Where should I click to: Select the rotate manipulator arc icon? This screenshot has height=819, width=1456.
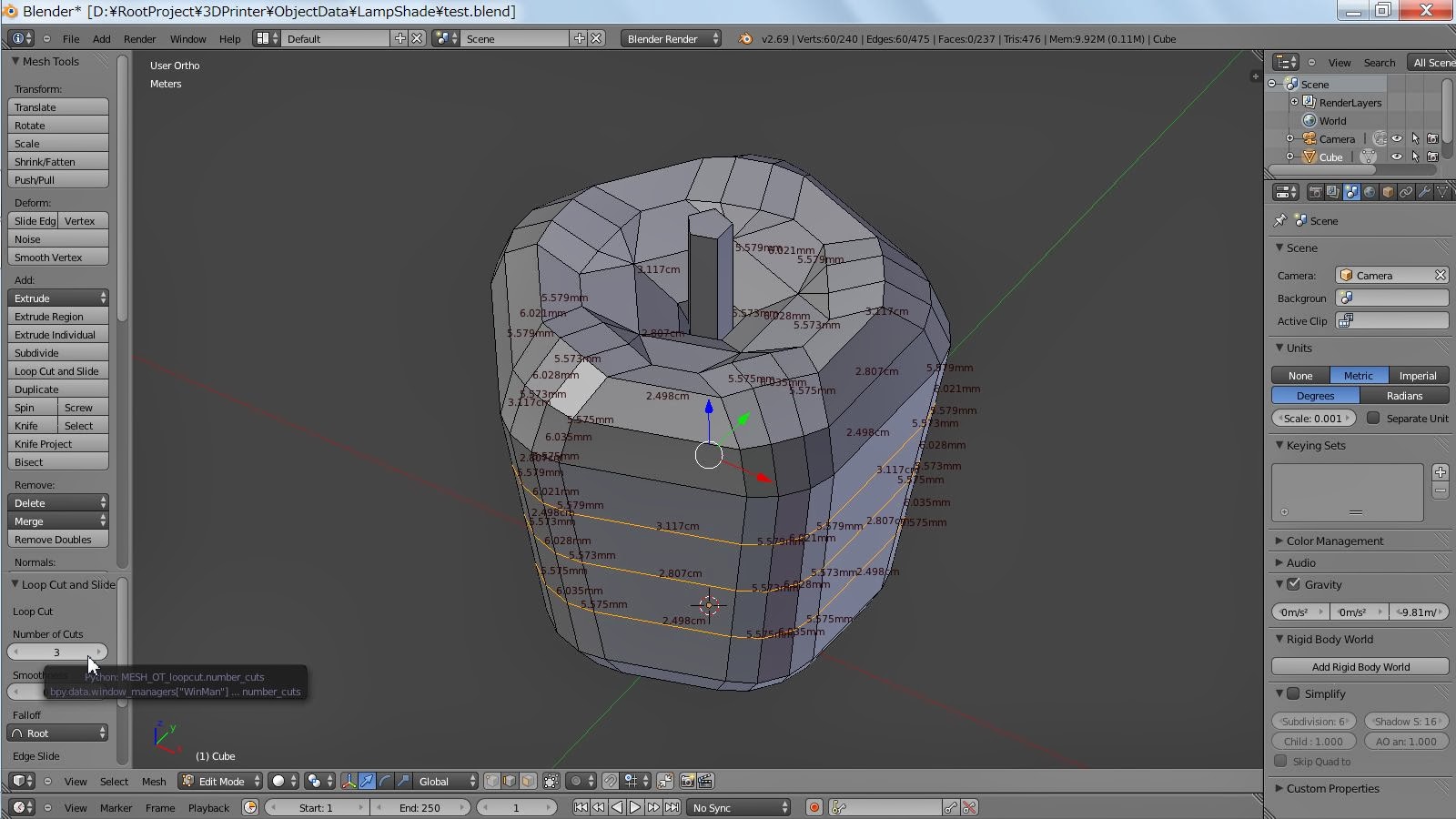point(385,782)
